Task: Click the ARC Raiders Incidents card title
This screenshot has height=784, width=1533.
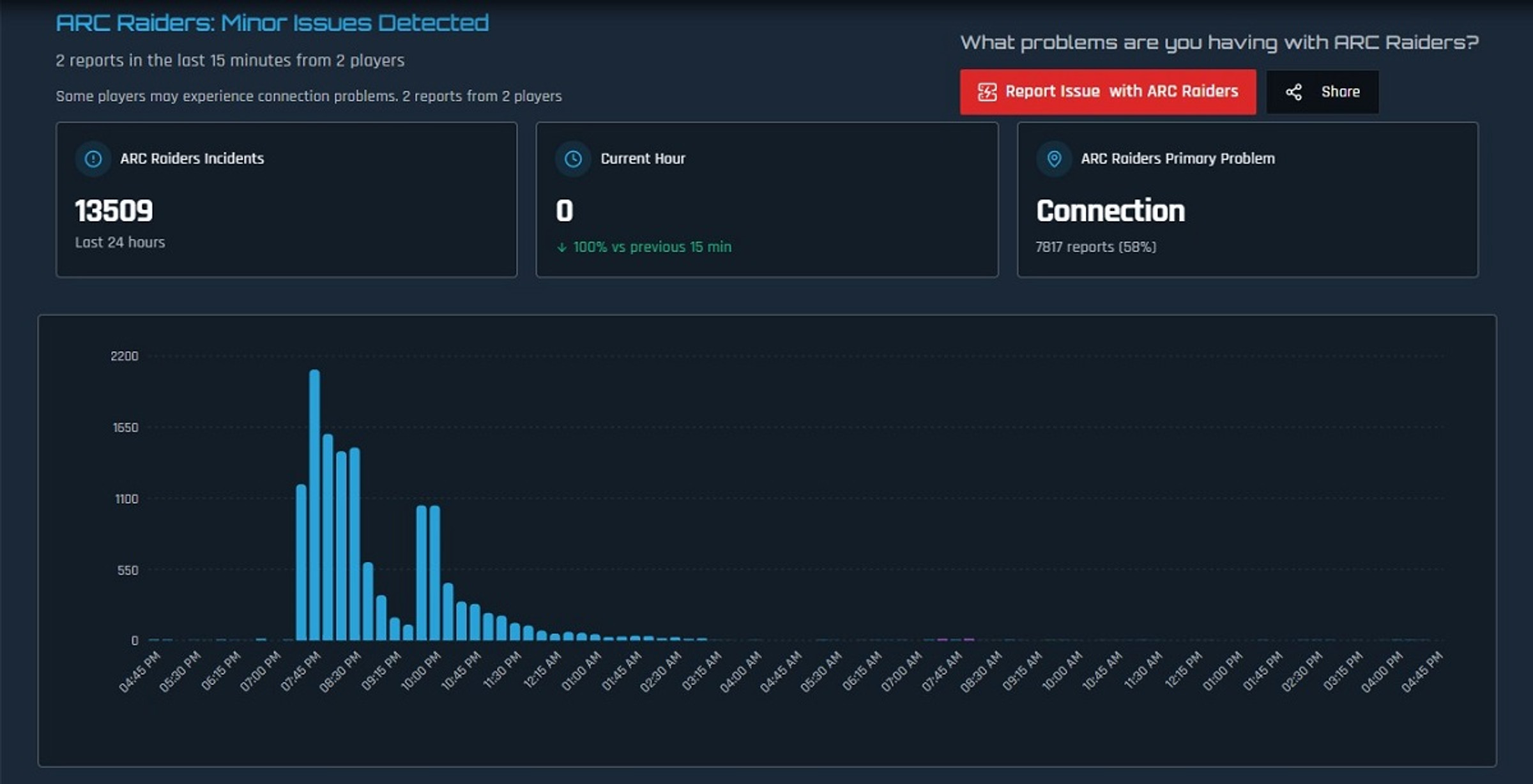Action: tap(192, 158)
